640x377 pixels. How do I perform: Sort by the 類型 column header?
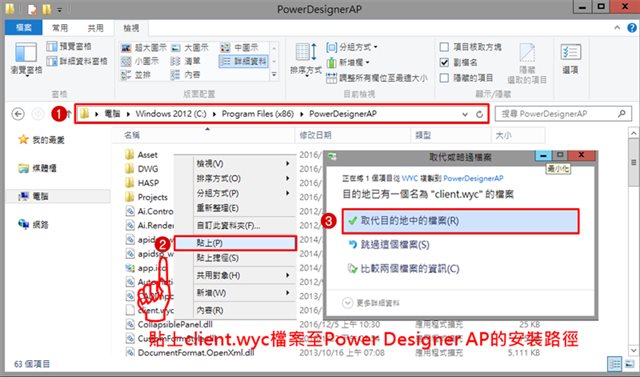click(451, 135)
